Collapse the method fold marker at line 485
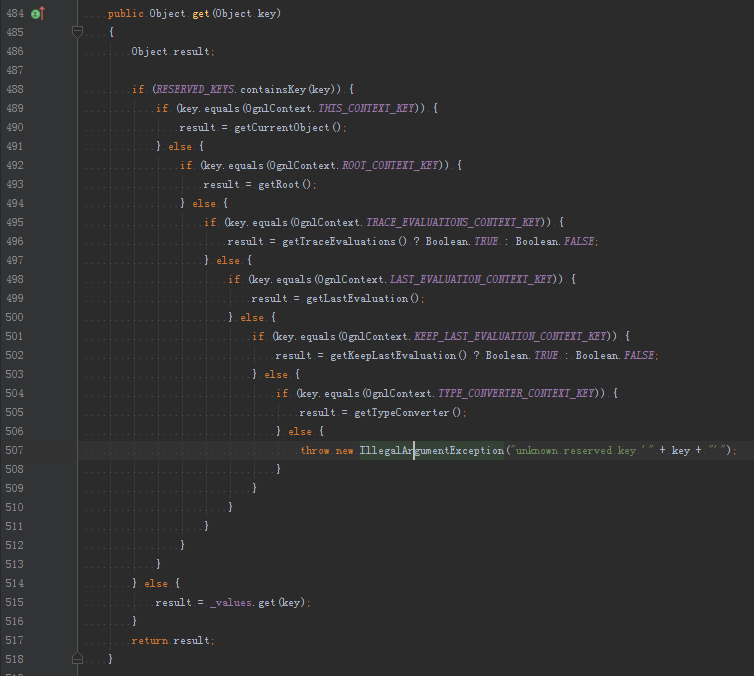The height and width of the screenshot is (676, 754). click(77, 32)
